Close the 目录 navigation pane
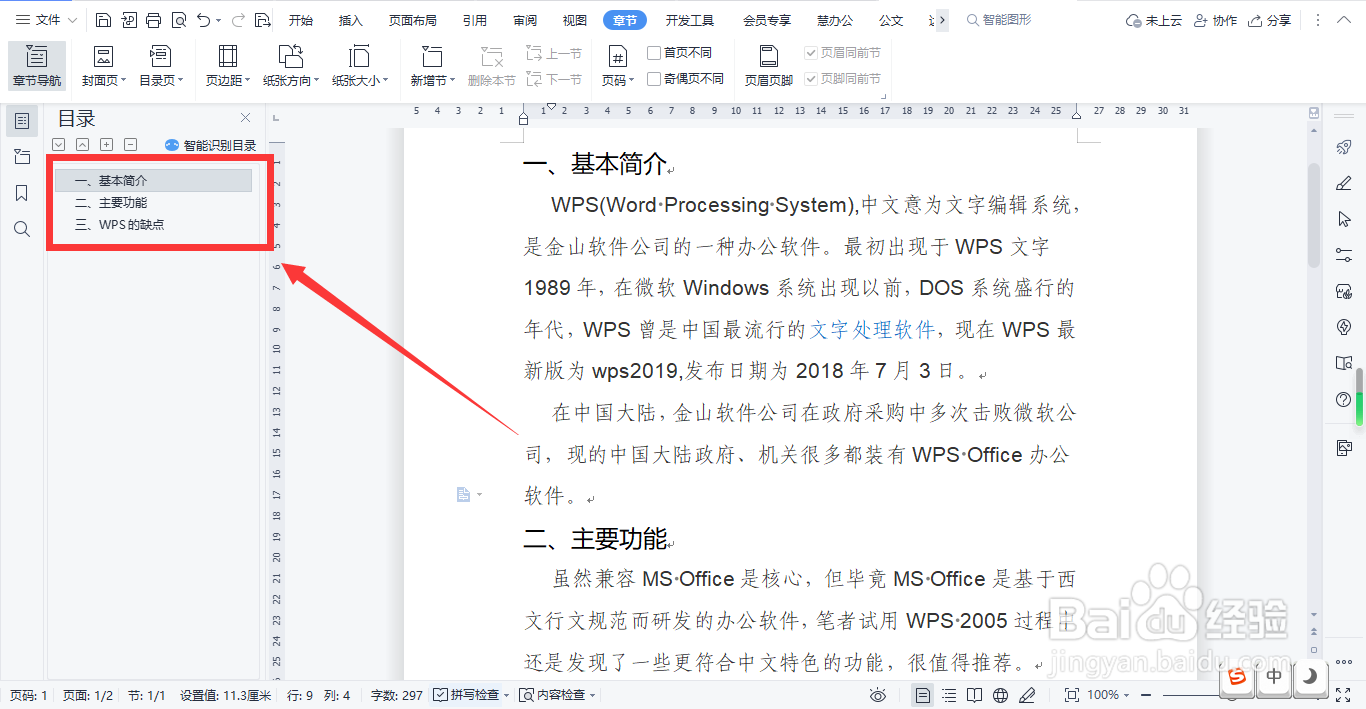 coord(246,118)
